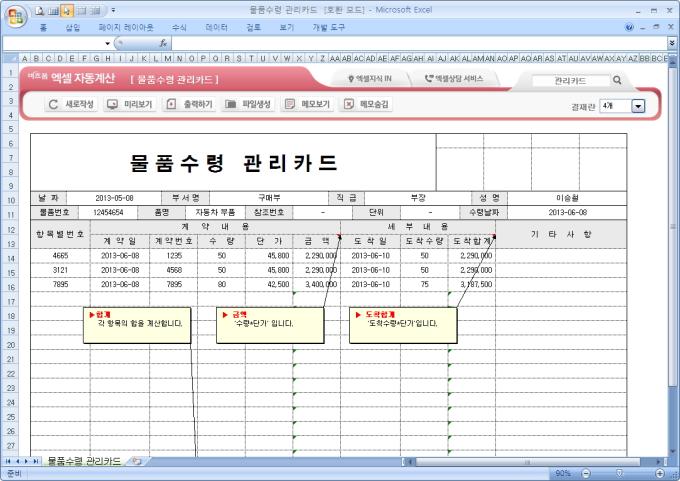Click the 엑셀상담 서비스 tab link
Image resolution: width=680 pixels, height=481 pixels.
454,79
